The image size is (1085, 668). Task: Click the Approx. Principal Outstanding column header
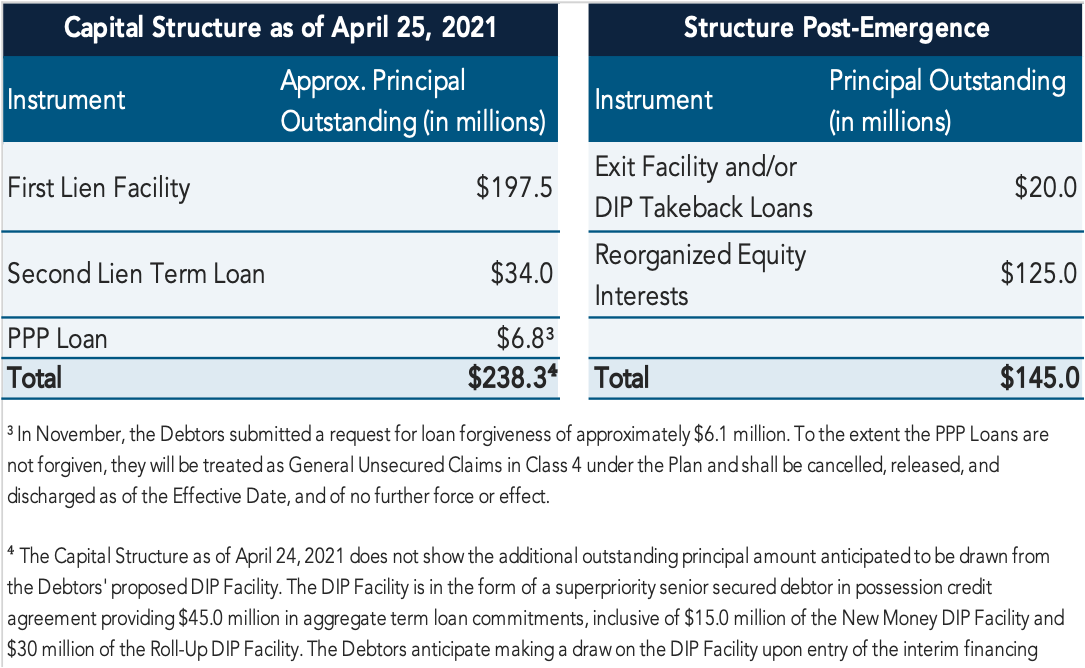413,101
